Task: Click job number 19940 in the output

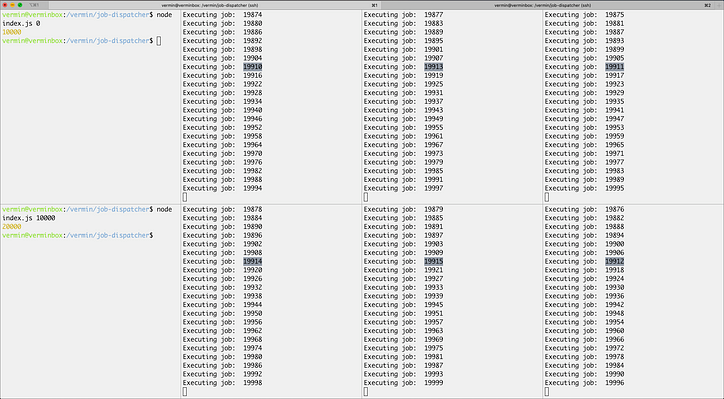Action: 253,110
